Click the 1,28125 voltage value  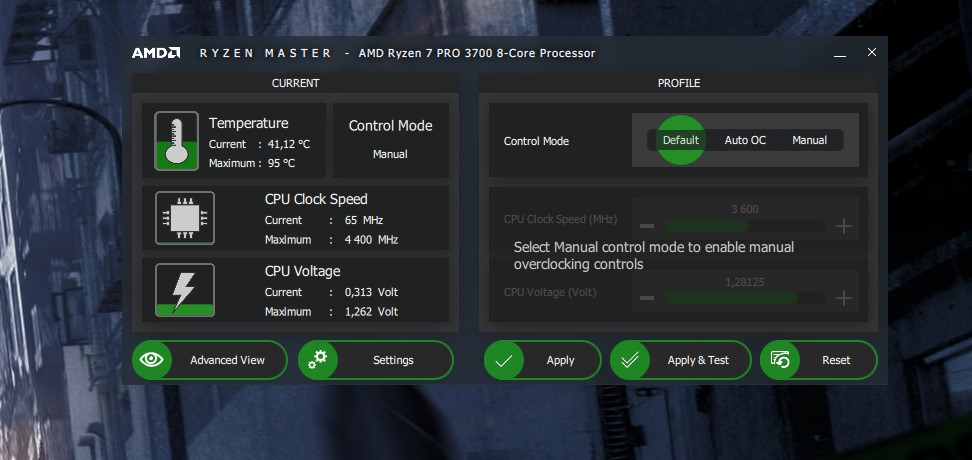744,282
